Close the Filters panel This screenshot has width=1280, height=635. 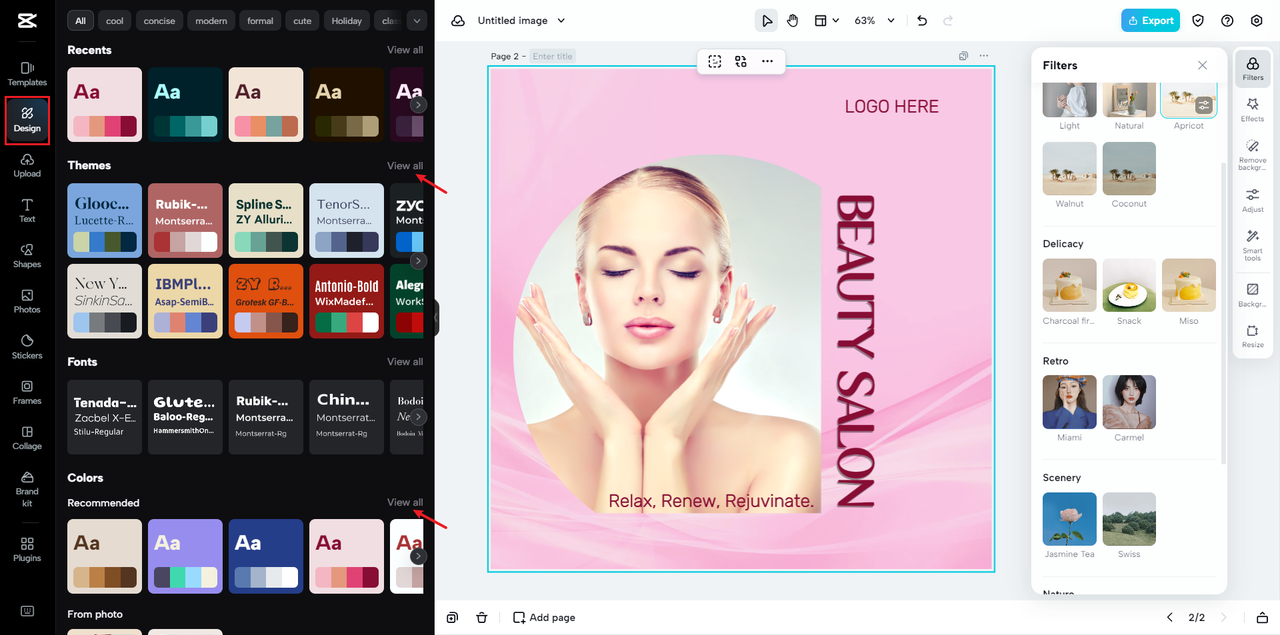(1203, 65)
